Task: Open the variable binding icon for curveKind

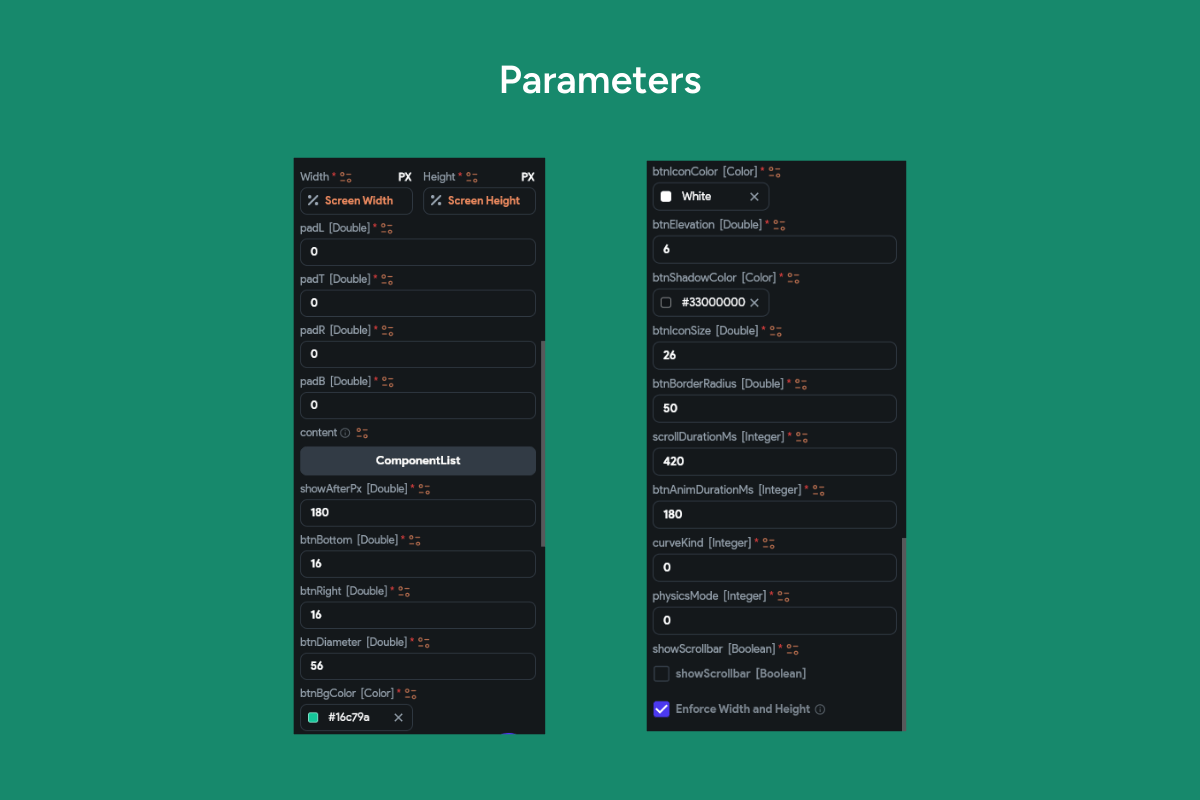Action: click(x=769, y=543)
